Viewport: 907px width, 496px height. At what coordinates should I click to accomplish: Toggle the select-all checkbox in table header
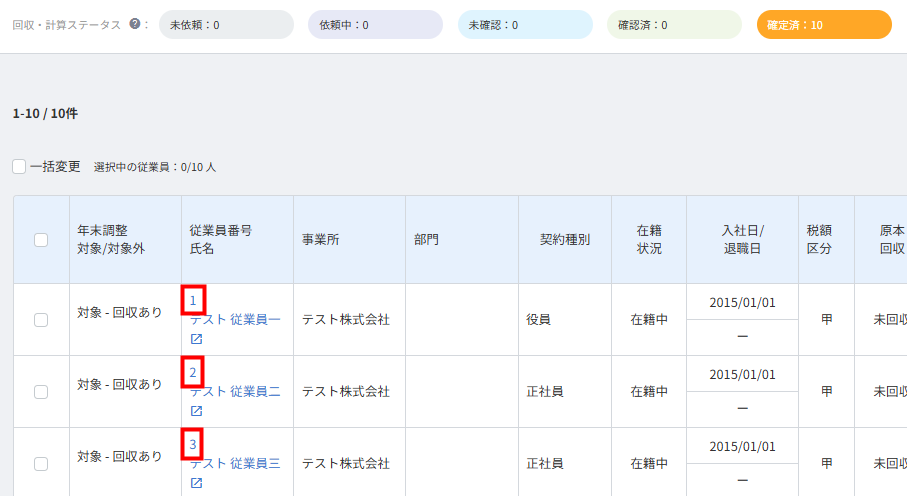tap(41, 240)
